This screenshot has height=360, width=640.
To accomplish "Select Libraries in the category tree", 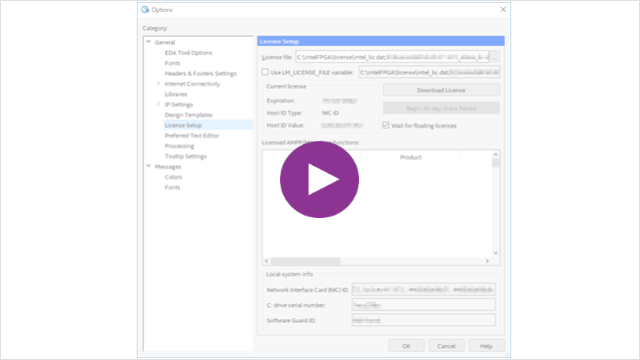I will pyautogui.click(x=176, y=94).
